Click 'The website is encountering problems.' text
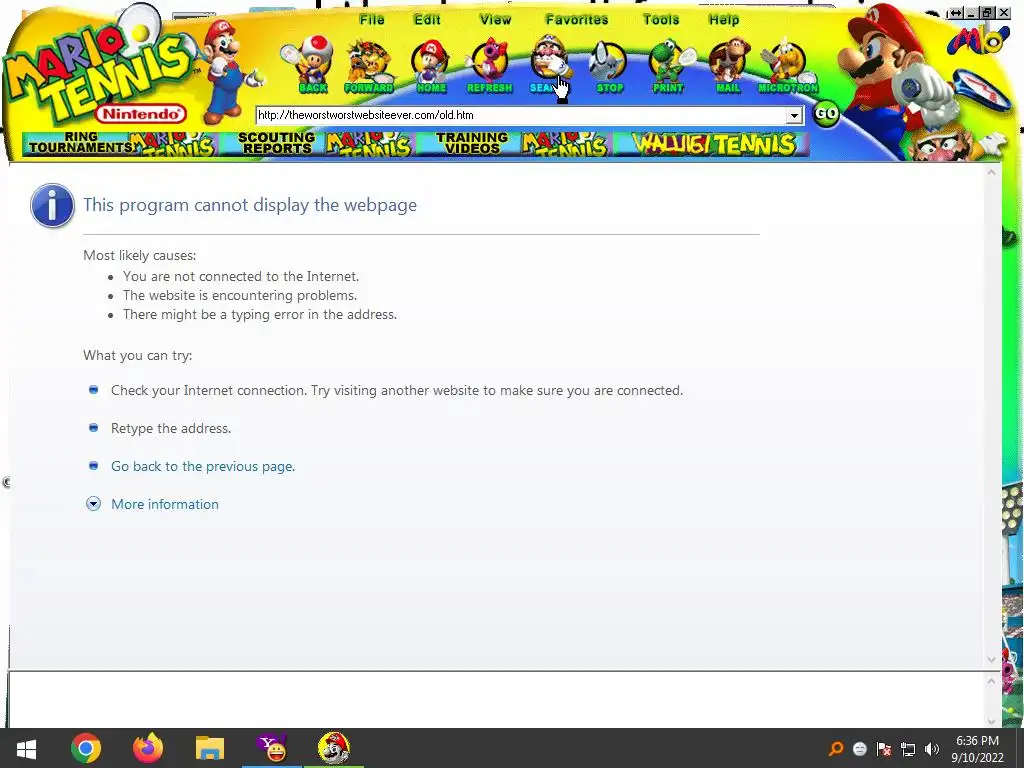This screenshot has width=1024, height=768. point(240,295)
